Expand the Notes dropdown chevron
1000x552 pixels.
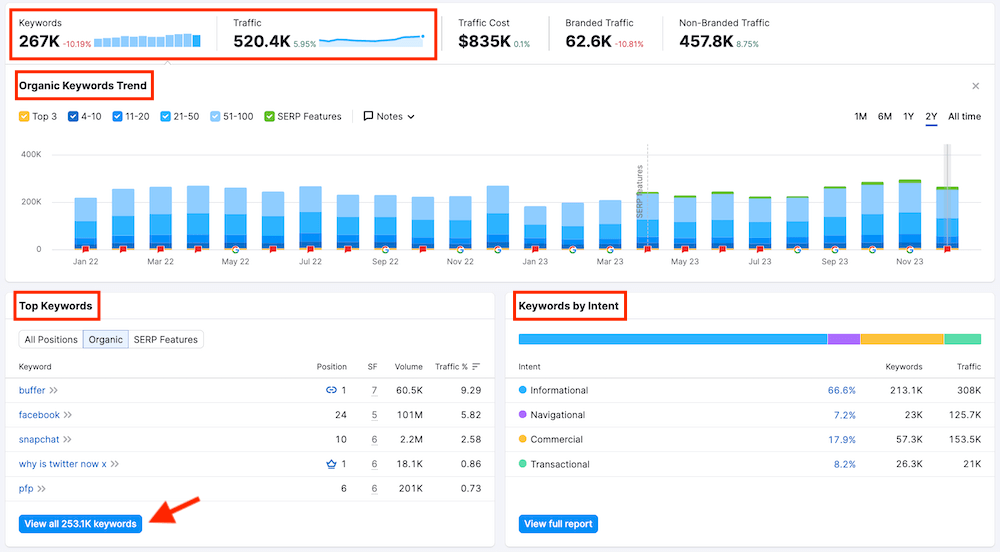pos(411,117)
